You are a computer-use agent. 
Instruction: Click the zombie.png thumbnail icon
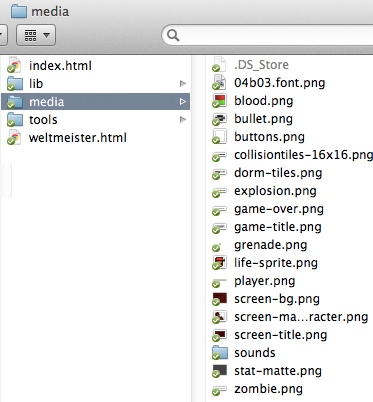219,390
